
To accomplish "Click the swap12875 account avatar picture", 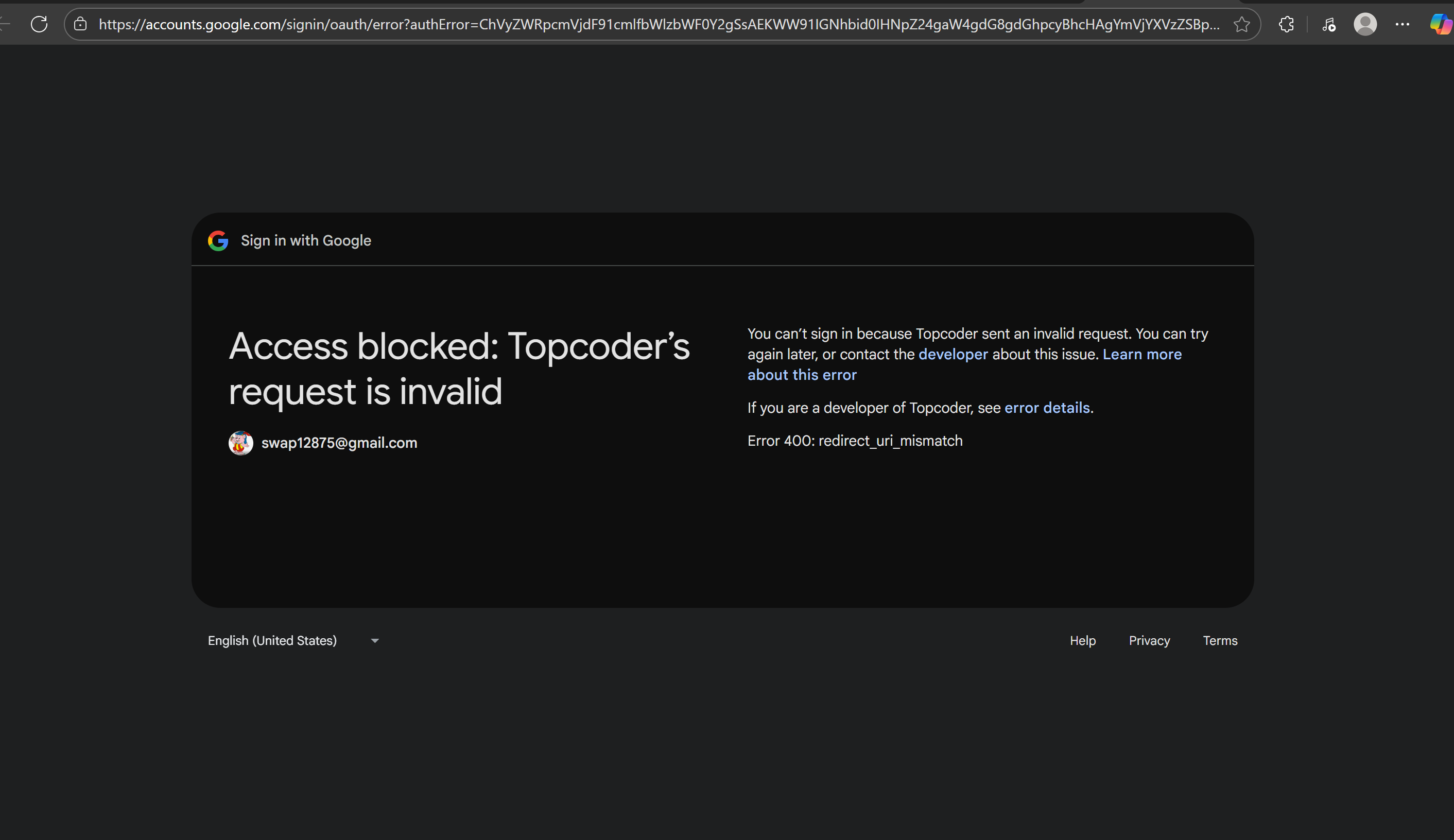I will (240, 443).
